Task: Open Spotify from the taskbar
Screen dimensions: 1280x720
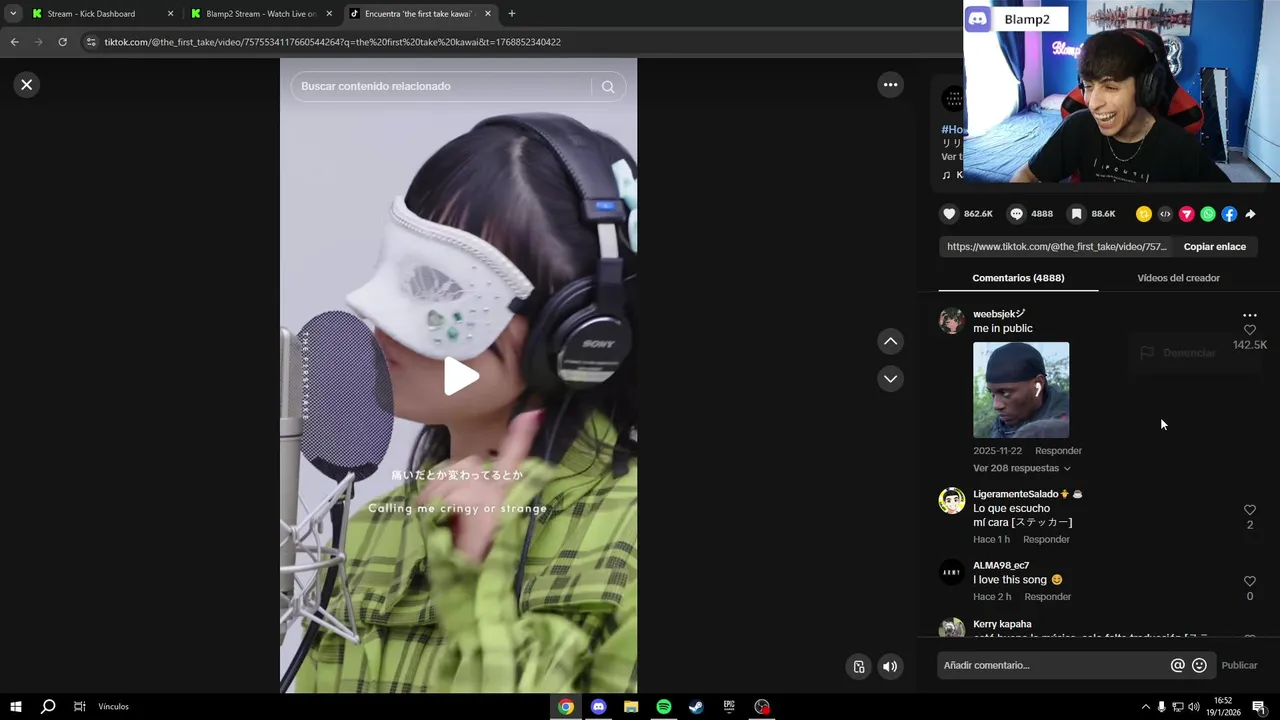Action: [x=664, y=707]
